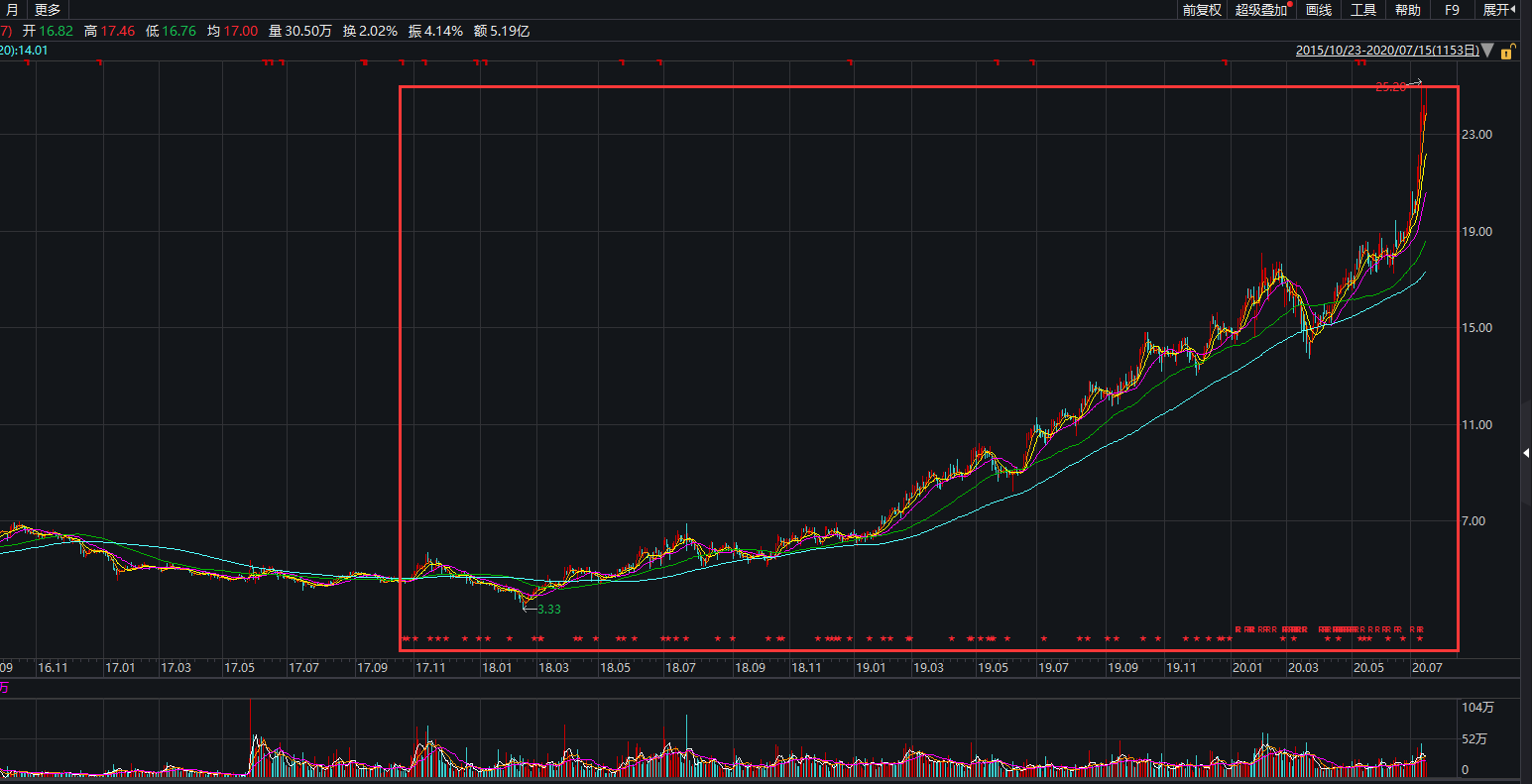
Task: Click the date range 2015/10/23-2020/07/15 link
Action: pyautogui.click(x=1387, y=51)
